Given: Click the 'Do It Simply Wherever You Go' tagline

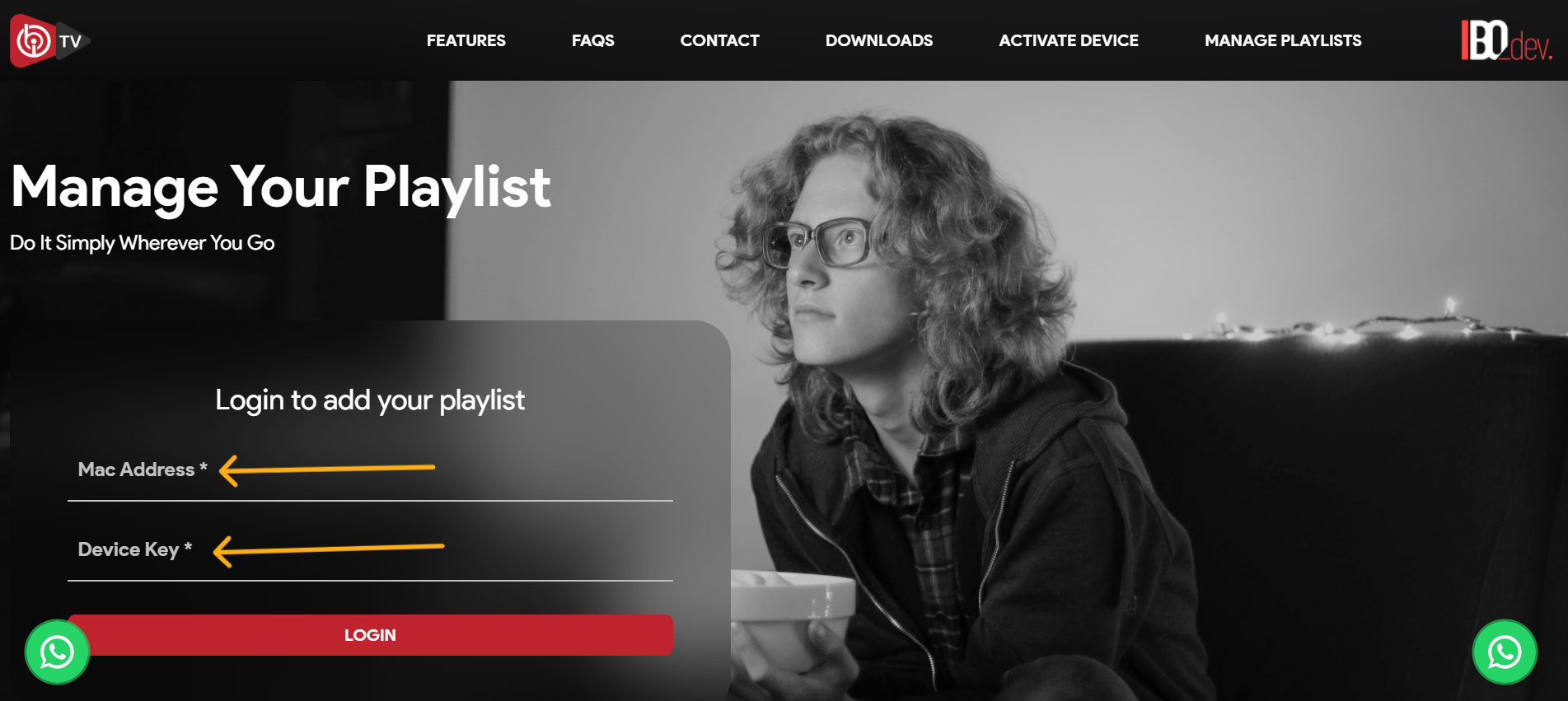Looking at the screenshot, I should (142, 243).
